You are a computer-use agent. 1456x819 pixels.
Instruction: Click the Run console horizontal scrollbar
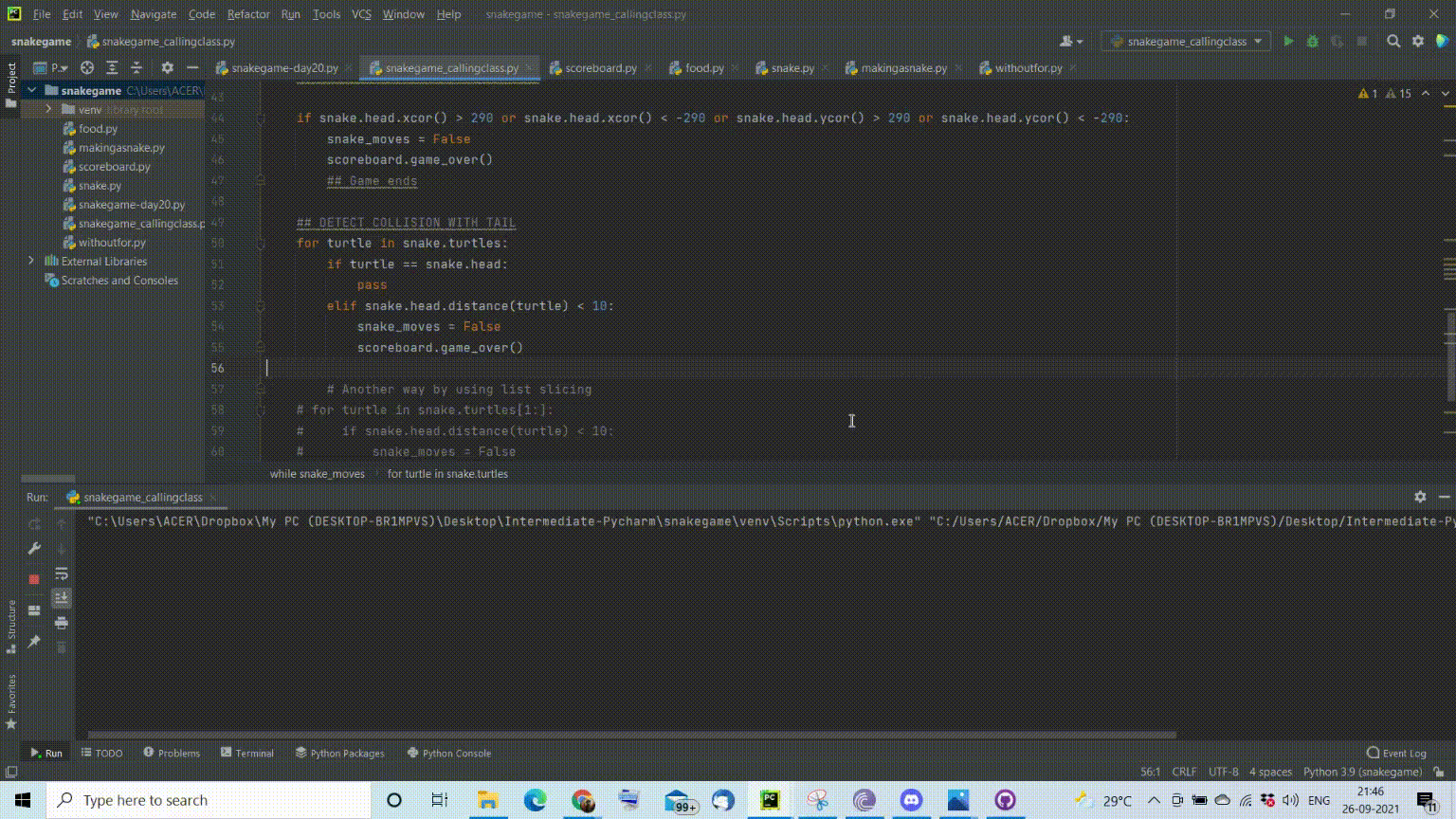point(631,735)
